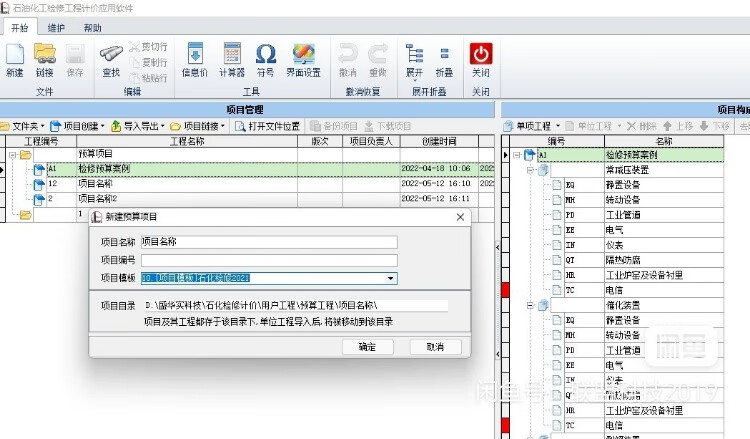750x439 pixels.
Task: Collapse the 催化装置 tree node
Action: 529,304
